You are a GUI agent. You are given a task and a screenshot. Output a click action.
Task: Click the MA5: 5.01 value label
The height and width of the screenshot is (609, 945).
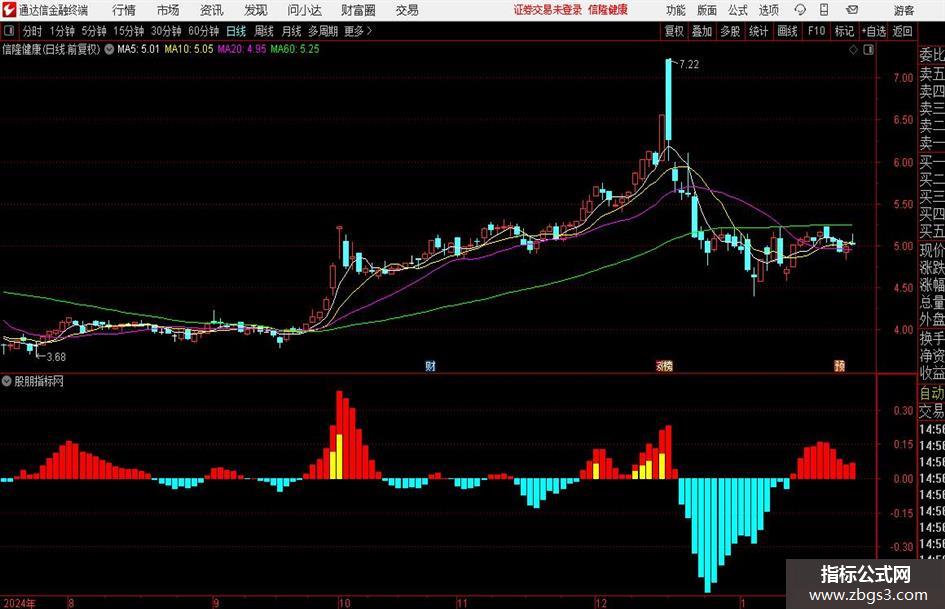[138, 49]
